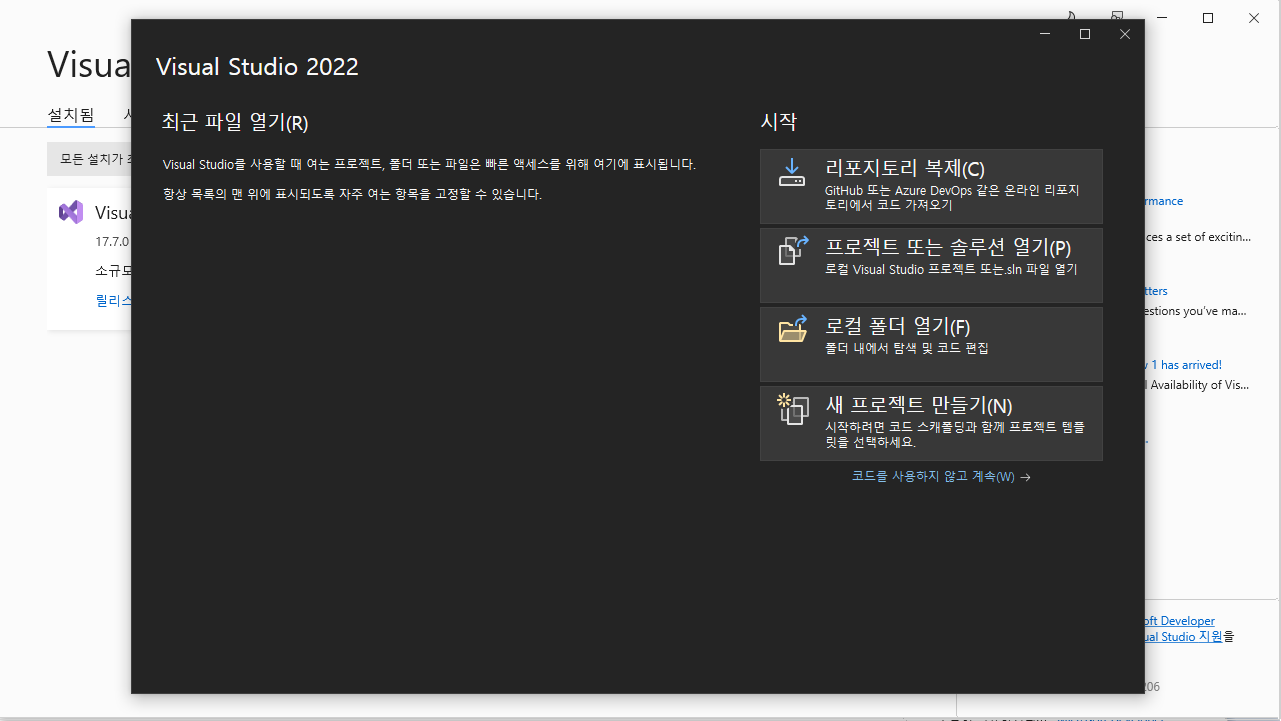Screen dimensions: 1281x721
Task: Click the 'ual Studio 지원' link
Action: tap(1184, 636)
